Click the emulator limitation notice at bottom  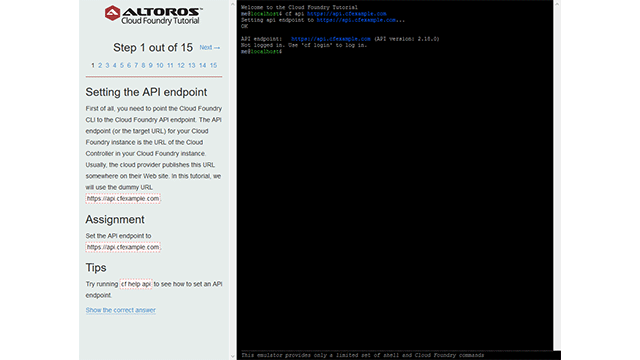362,356
